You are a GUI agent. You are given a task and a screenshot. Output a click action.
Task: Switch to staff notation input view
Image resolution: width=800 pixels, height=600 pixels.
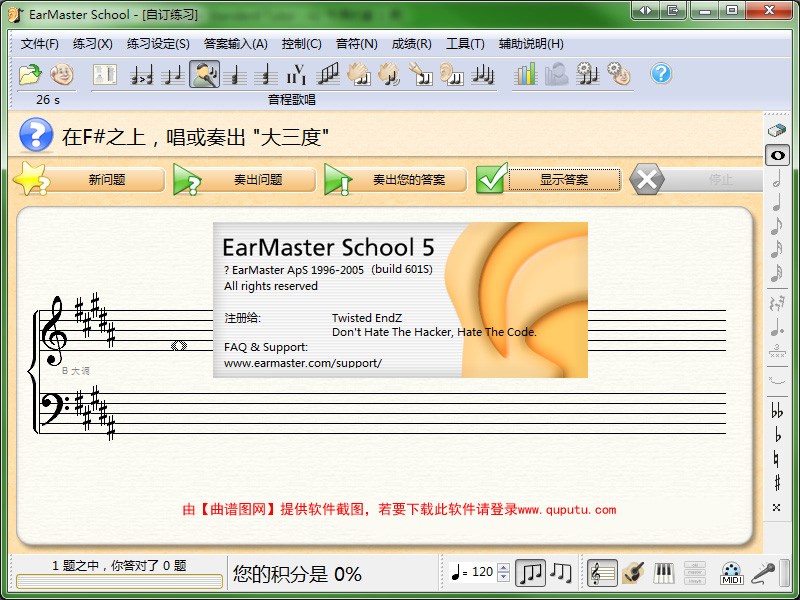602,573
